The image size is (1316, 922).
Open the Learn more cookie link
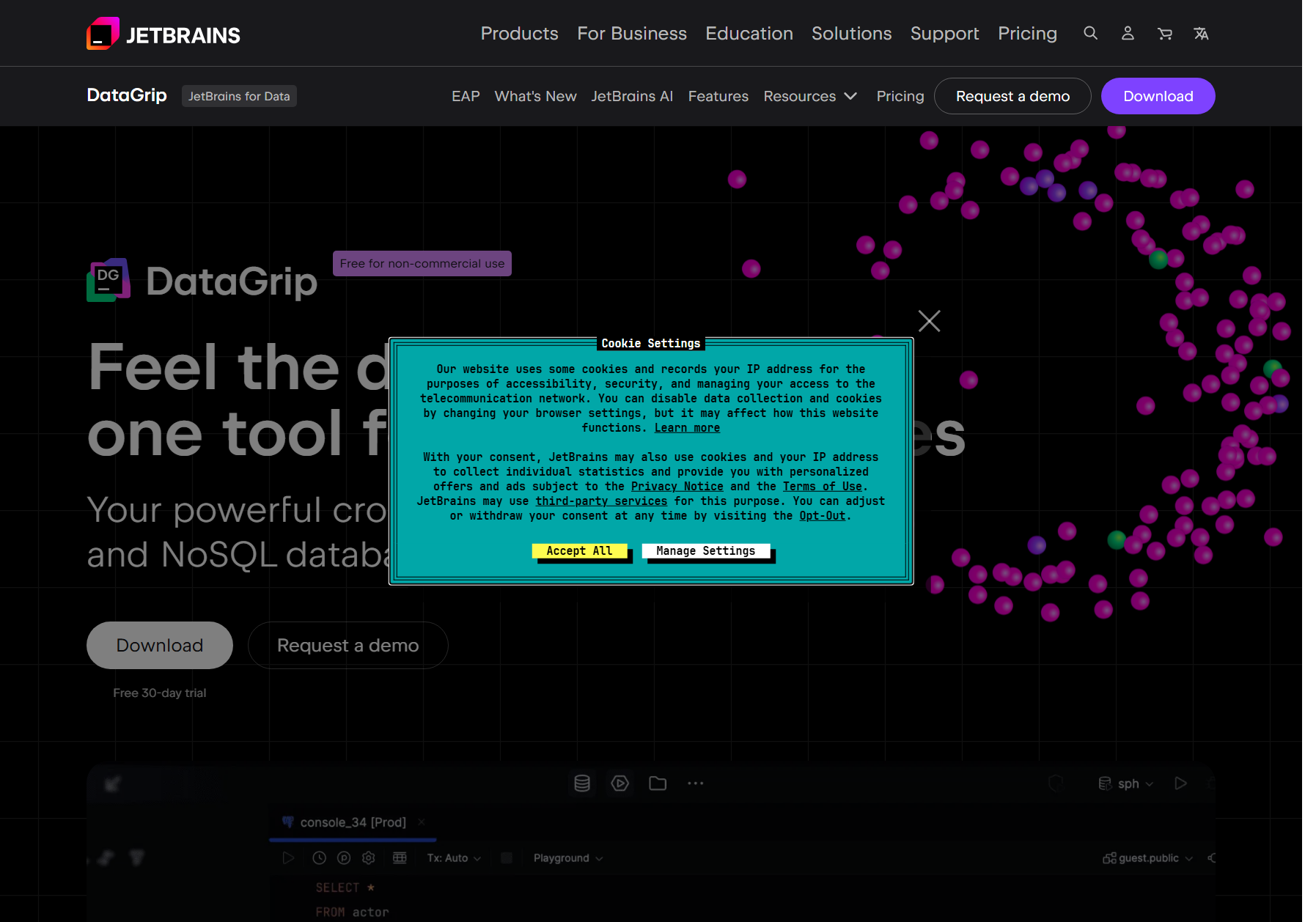coord(687,428)
